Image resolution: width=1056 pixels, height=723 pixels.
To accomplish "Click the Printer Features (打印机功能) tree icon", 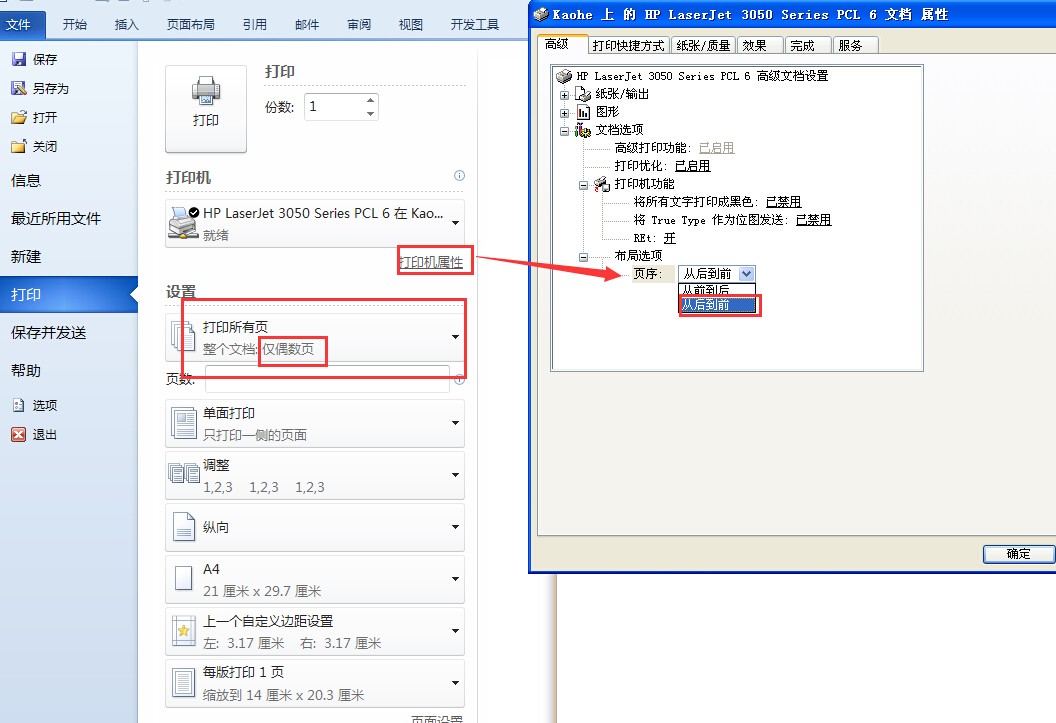I will (601, 184).
